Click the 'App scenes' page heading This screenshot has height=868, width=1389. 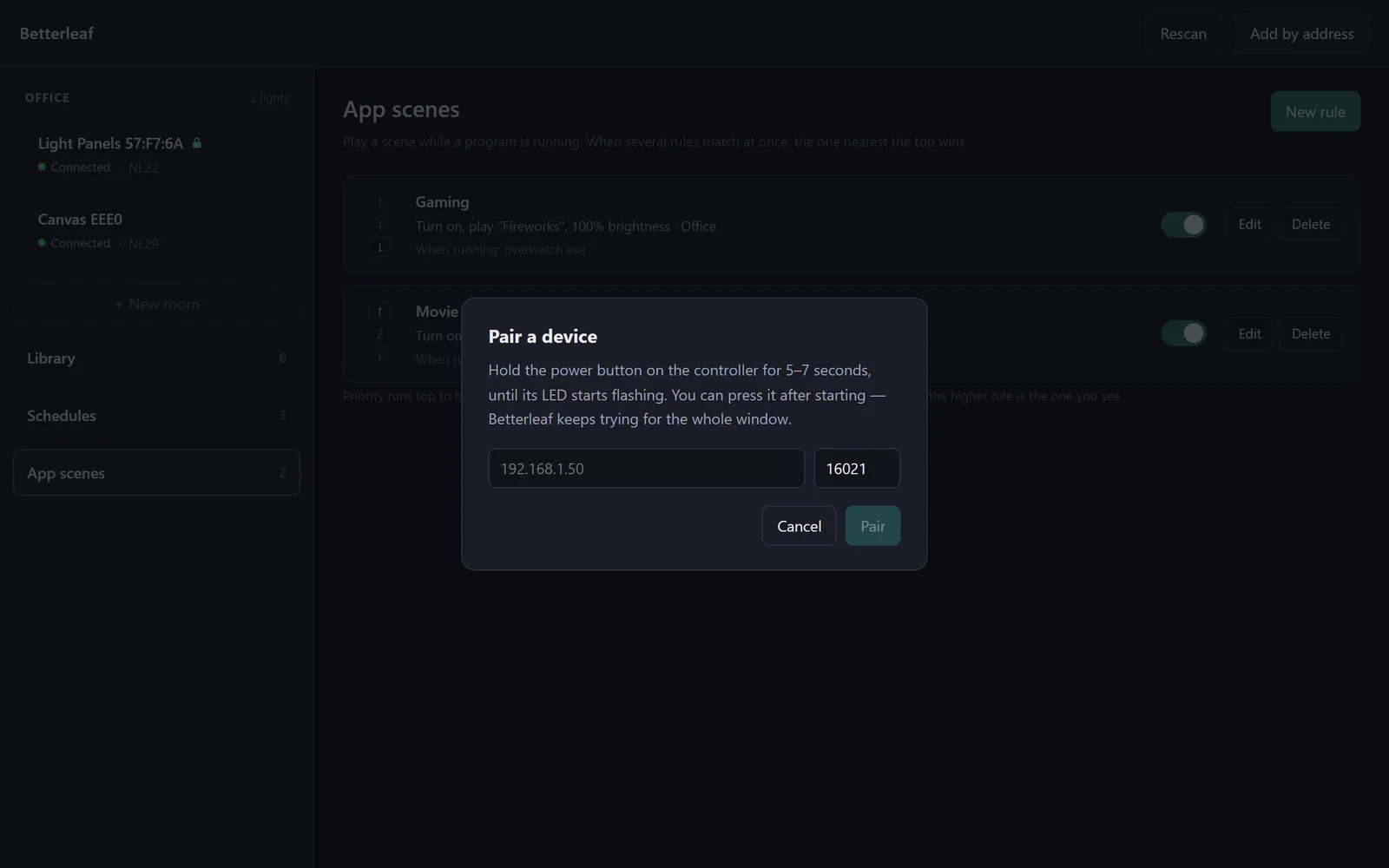coord(401,109)
